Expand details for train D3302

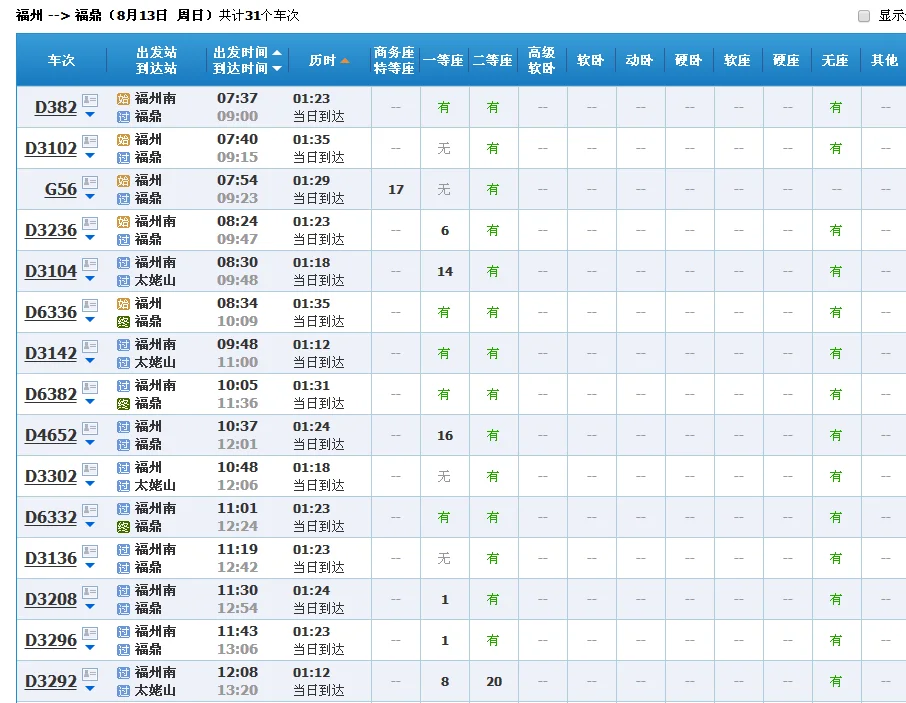coord(88,483)
